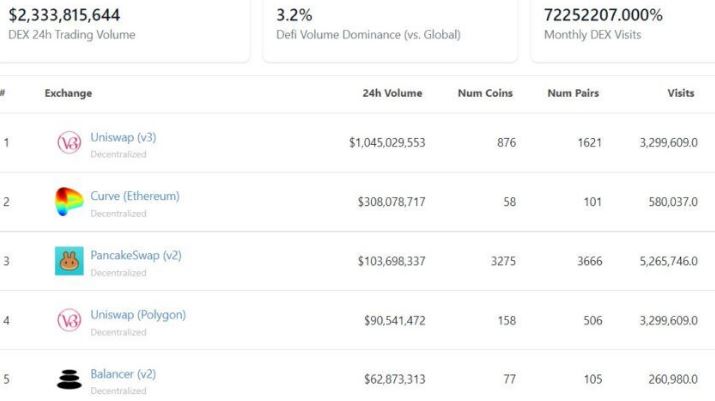Select the 876 coins cell
Image resolution: width=715 pixels, height=401 pixels.
(506, 143)
